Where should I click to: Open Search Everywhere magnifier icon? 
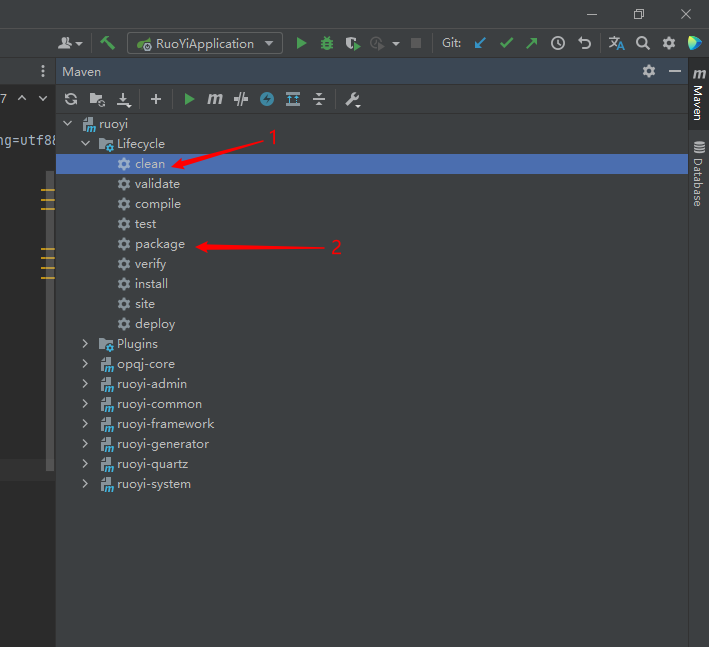point(643,43)
